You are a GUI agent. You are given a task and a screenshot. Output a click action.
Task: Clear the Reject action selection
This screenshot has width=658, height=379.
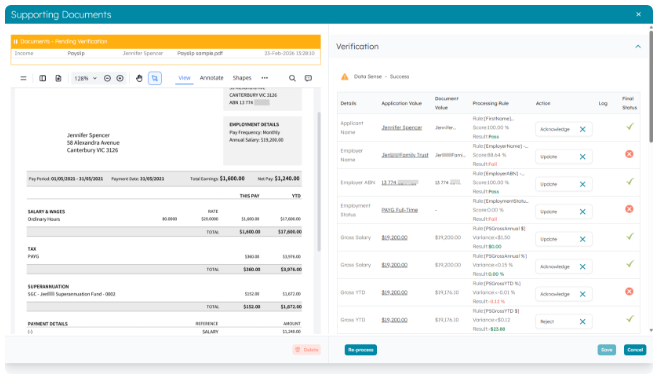click(582, 321)
